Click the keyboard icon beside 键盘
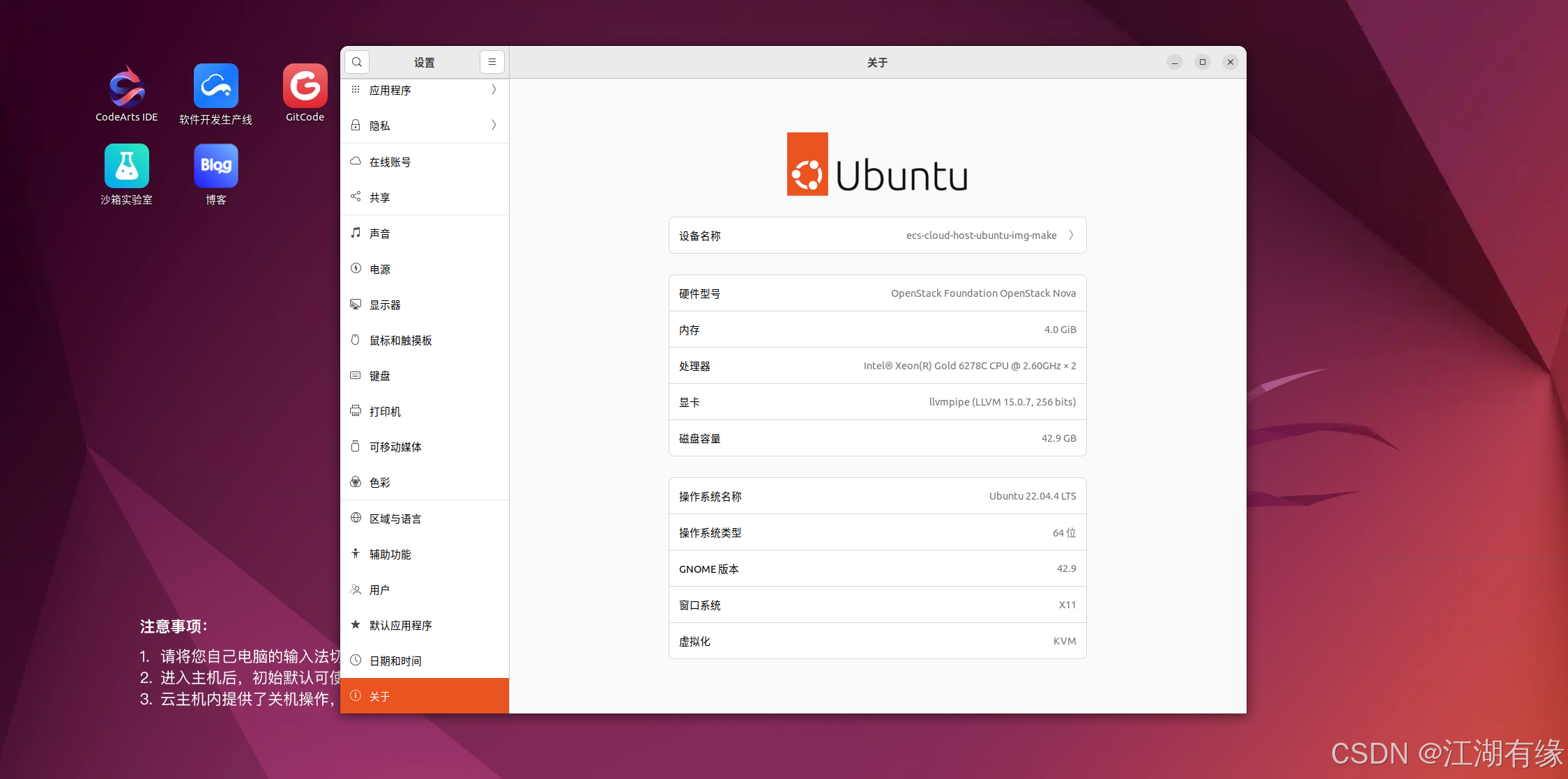Image resolution: width=1568 pixels, height=779 pixels. pos(356,375)
